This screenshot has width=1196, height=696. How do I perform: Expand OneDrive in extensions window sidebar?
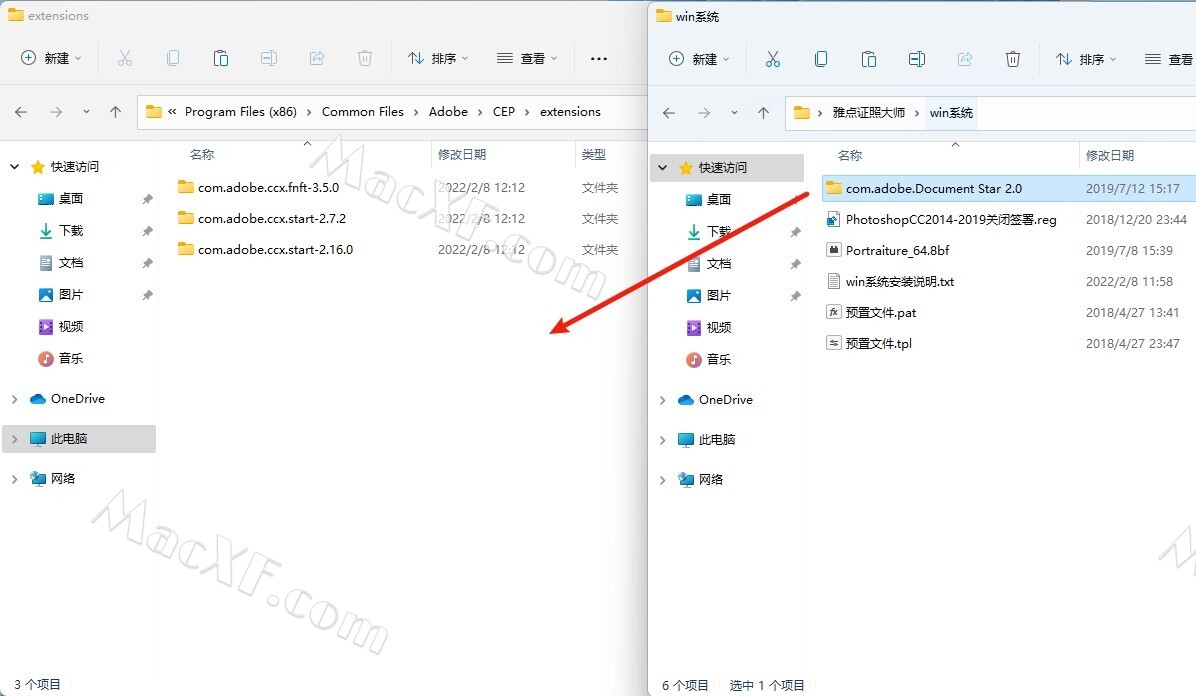[x=14, y=398]
